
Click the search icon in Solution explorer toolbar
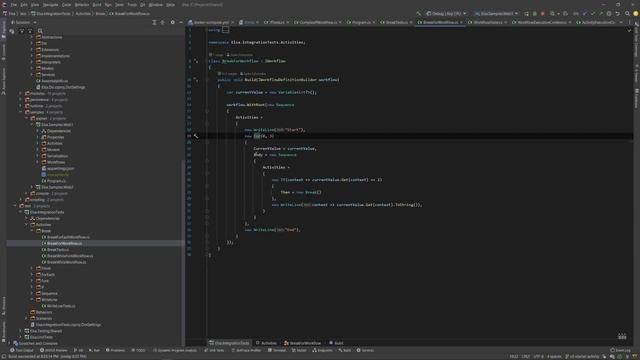40,31
